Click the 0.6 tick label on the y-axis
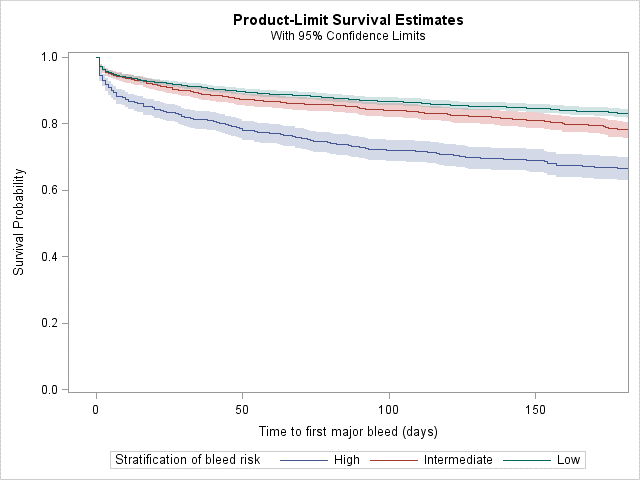640x480 pixels. (49, 190)
